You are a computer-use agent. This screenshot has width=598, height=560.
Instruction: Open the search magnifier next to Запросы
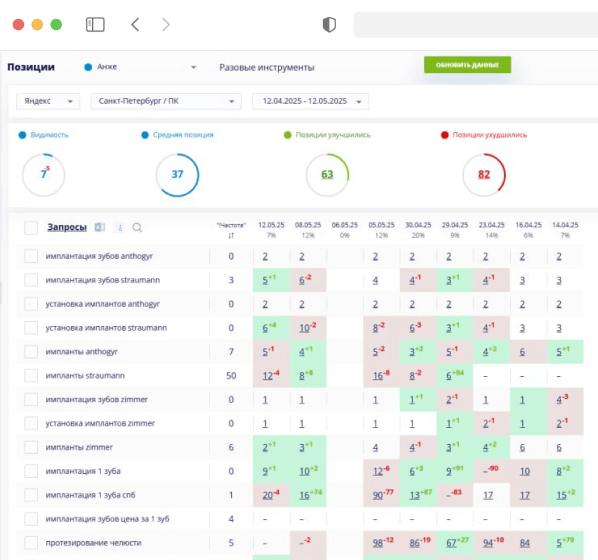[137, 228]
